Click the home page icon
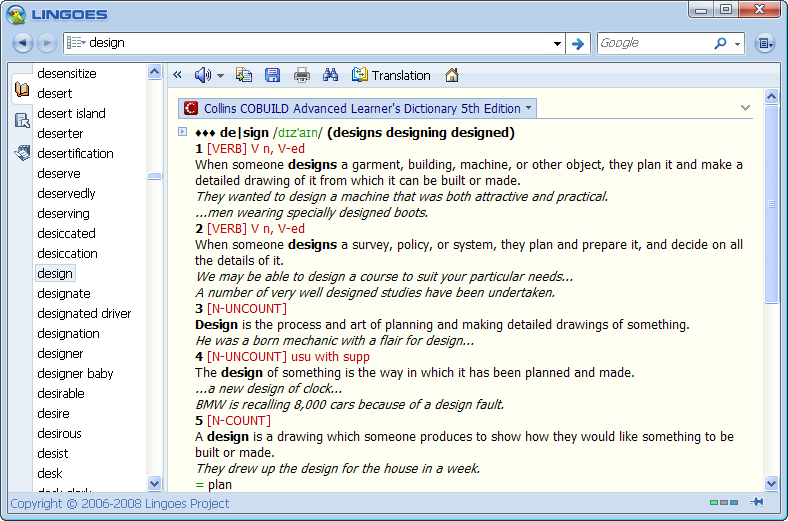Image resolution: width=788 pixels, height=521 pixels. [x=452, y=75]
